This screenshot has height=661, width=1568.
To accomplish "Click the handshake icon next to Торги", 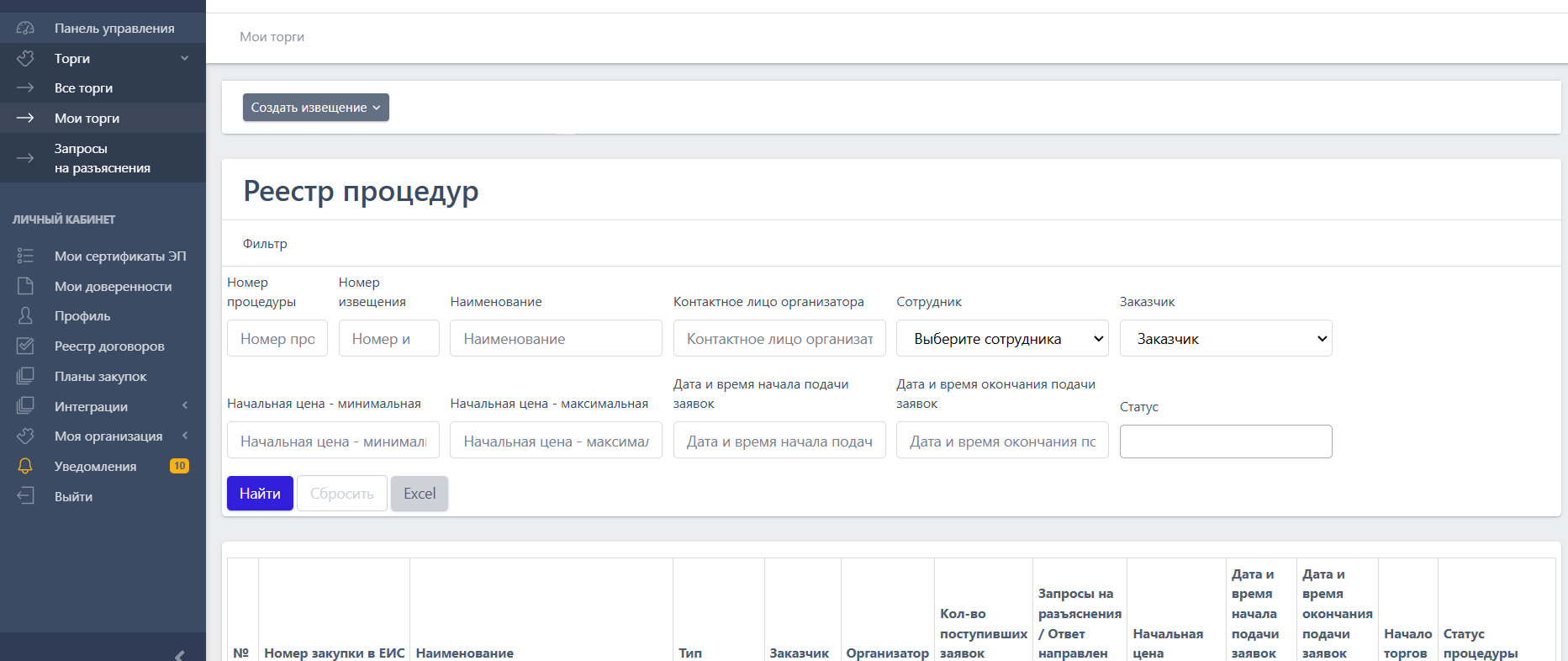I will tap(25, 58).
